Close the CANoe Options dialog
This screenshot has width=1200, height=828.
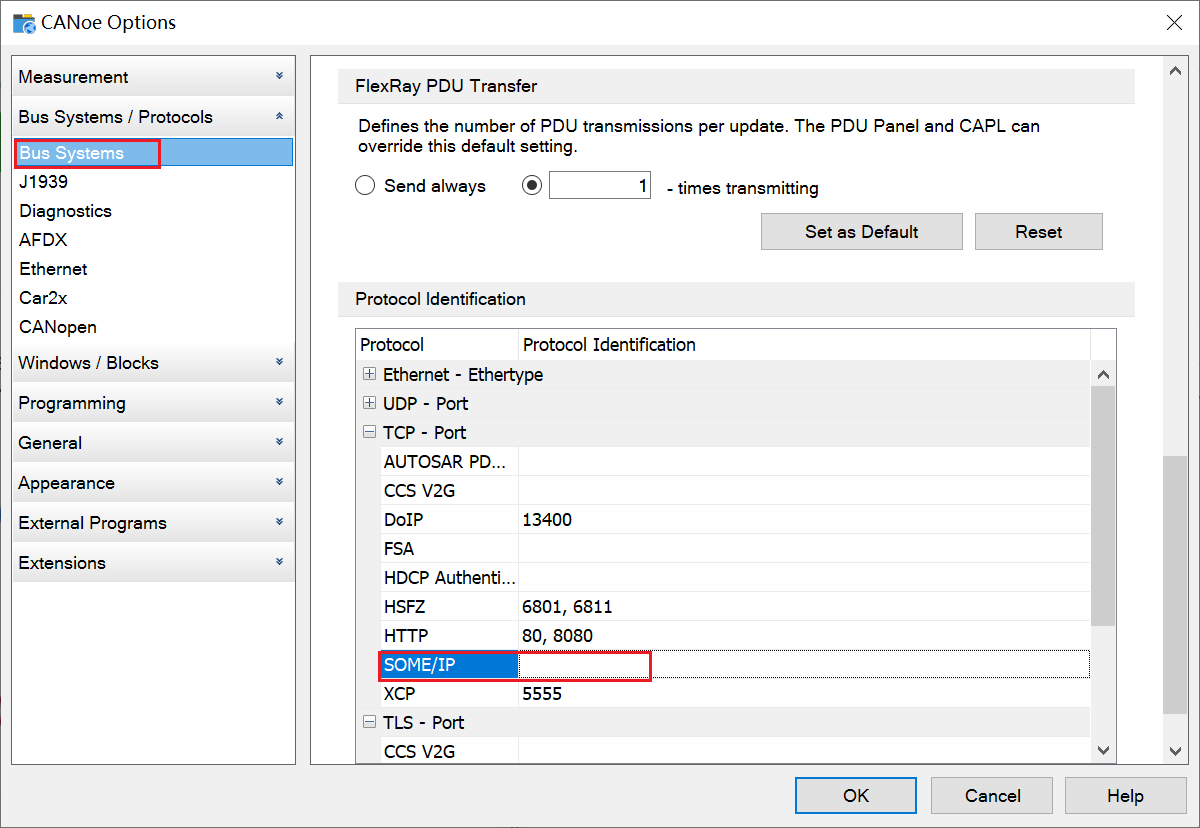(1174, 22)
